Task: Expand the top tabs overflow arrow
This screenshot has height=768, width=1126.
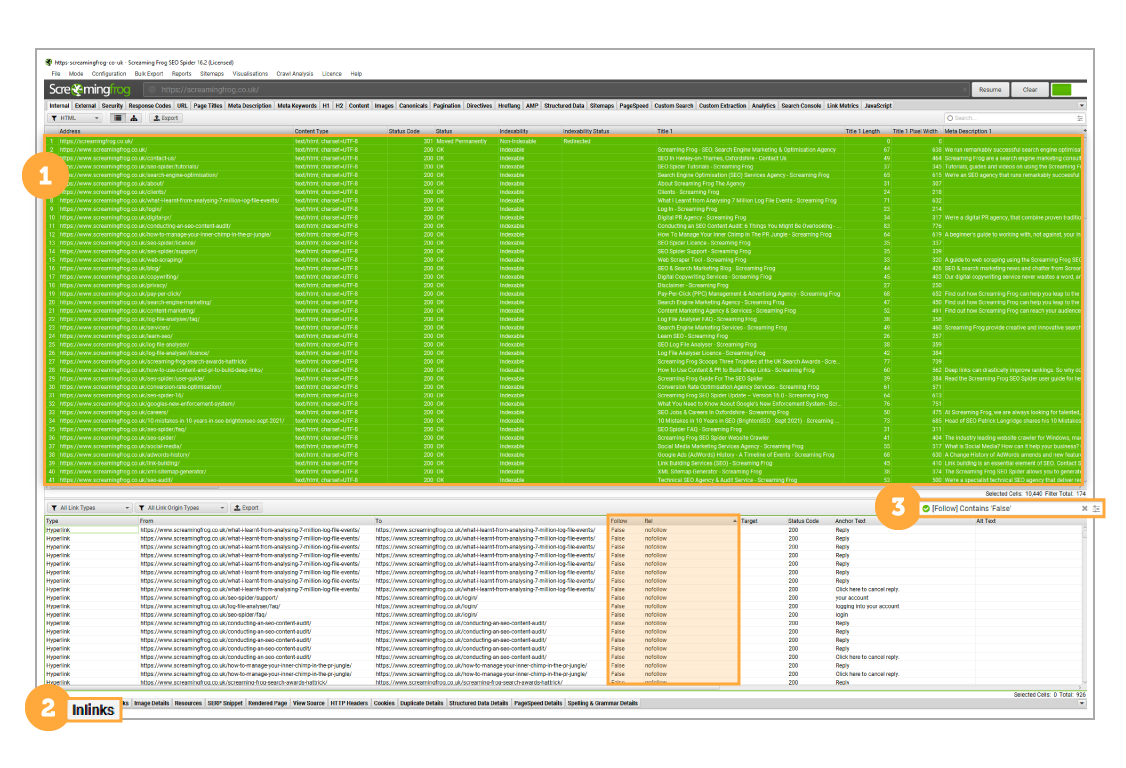Action: (1081, 106)
